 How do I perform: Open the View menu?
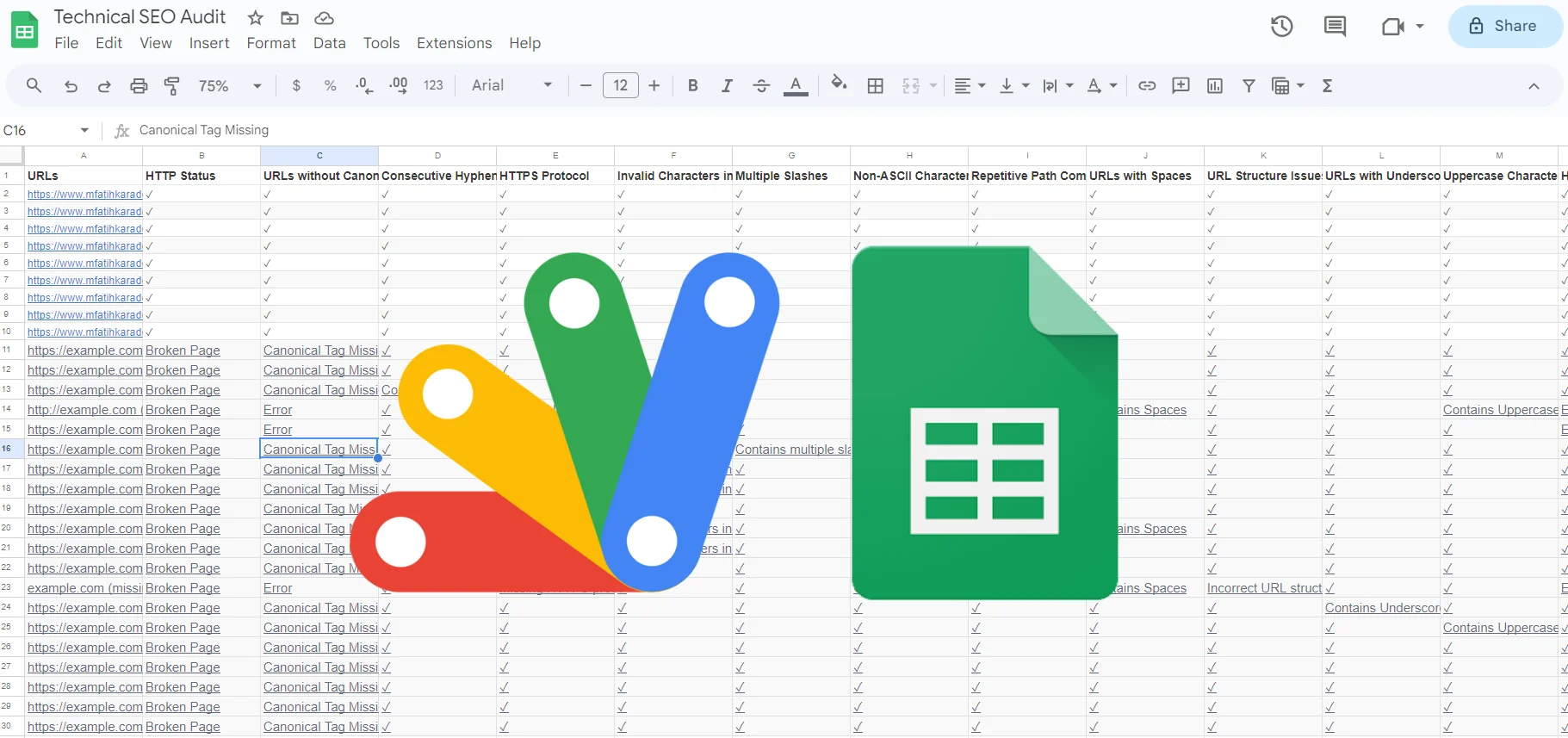point(156,43)
